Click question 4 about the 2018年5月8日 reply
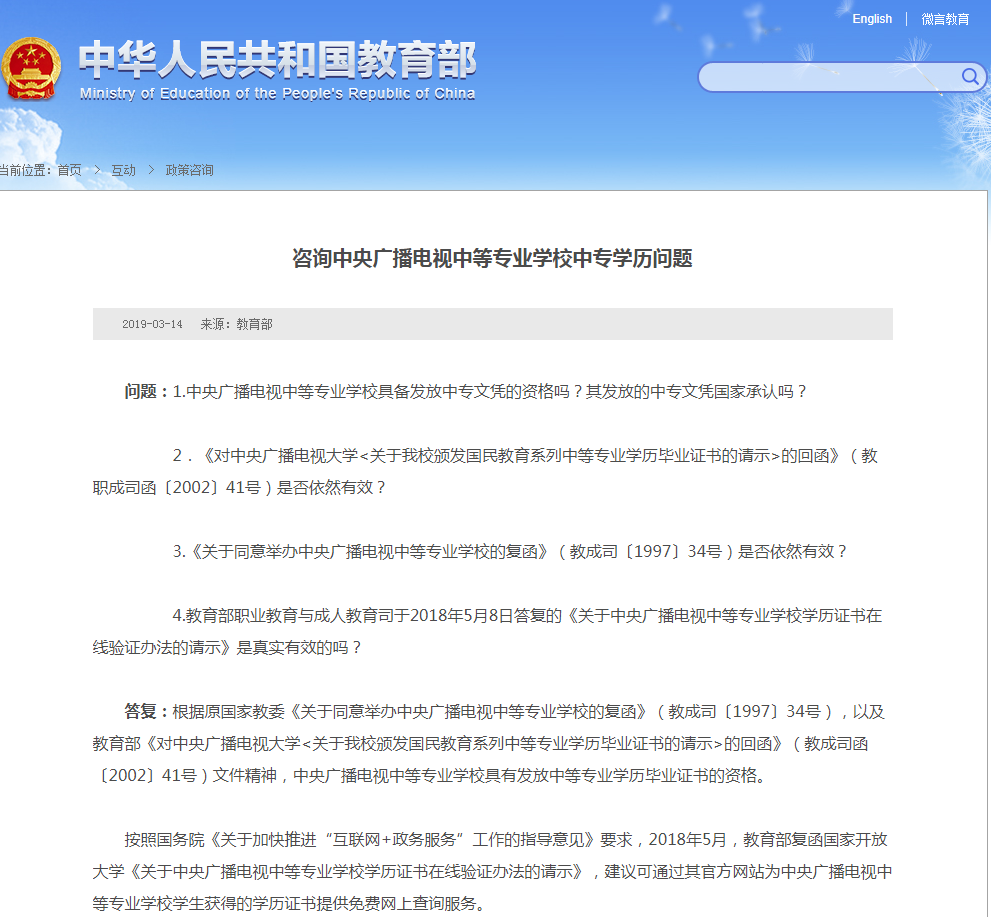991x917 pixels. click(x=527, y=615)
